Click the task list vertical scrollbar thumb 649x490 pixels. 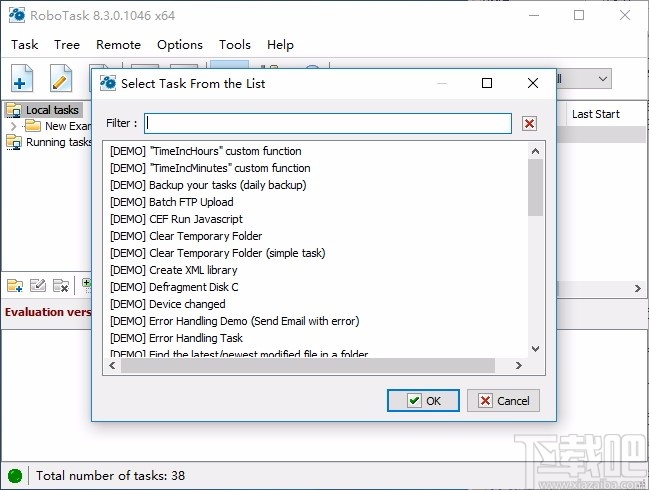coord(535,187)
